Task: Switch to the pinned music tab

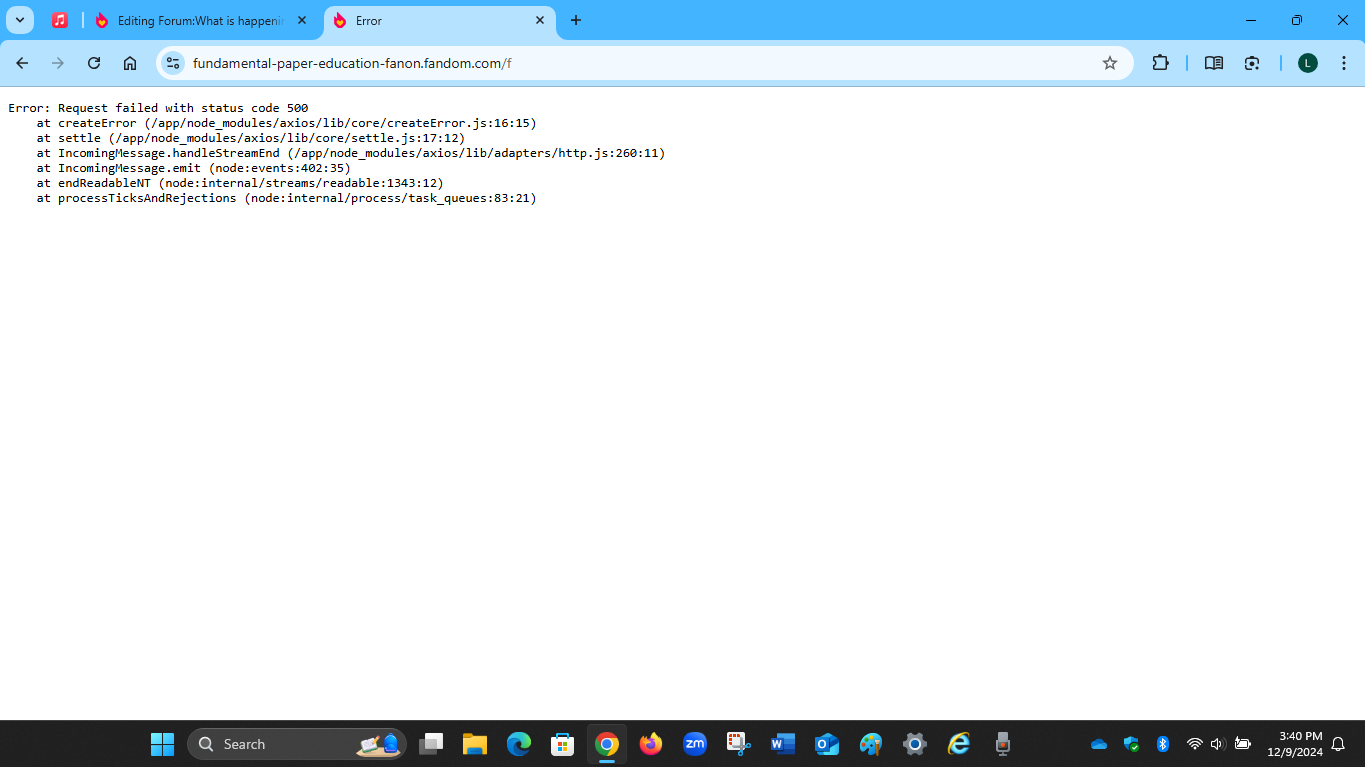Action: click(60, 20)
